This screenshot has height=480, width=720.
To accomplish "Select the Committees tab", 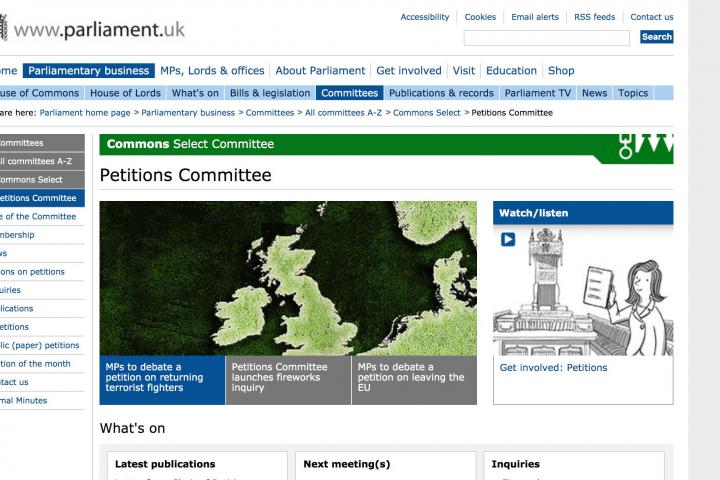I will pyautogui.click(x=349, y=93).
